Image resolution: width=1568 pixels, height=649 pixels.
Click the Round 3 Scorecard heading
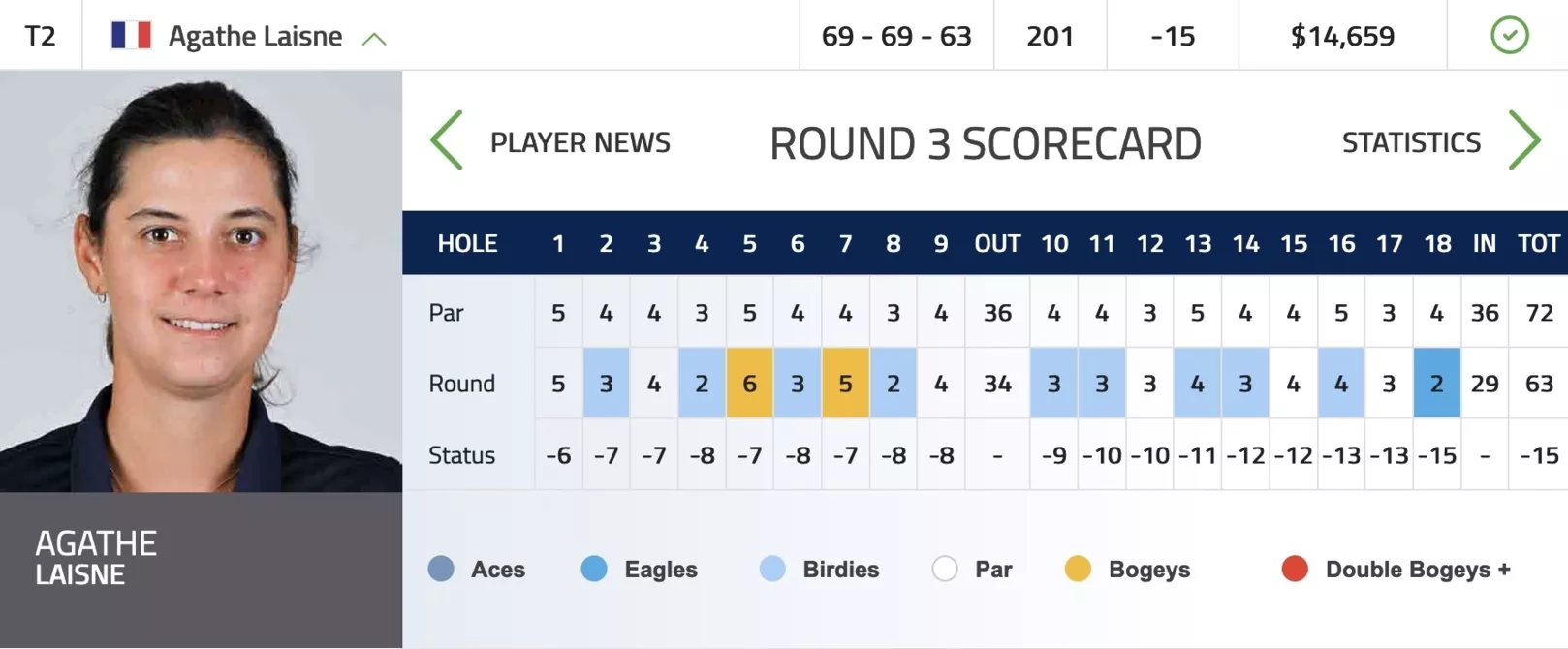coord(986,143)
